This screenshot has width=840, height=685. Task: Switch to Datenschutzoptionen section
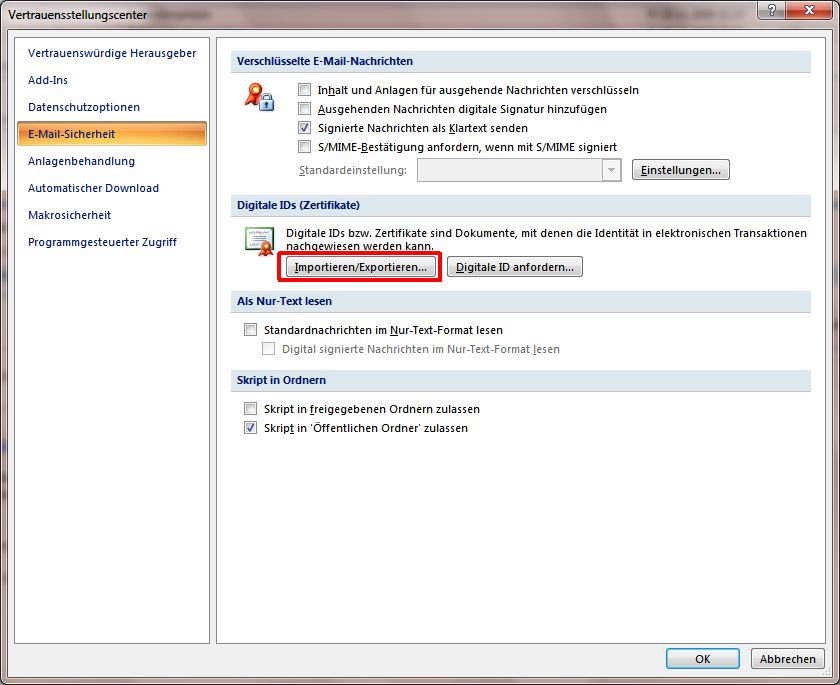pyautogui.click(x=84, y=107)
